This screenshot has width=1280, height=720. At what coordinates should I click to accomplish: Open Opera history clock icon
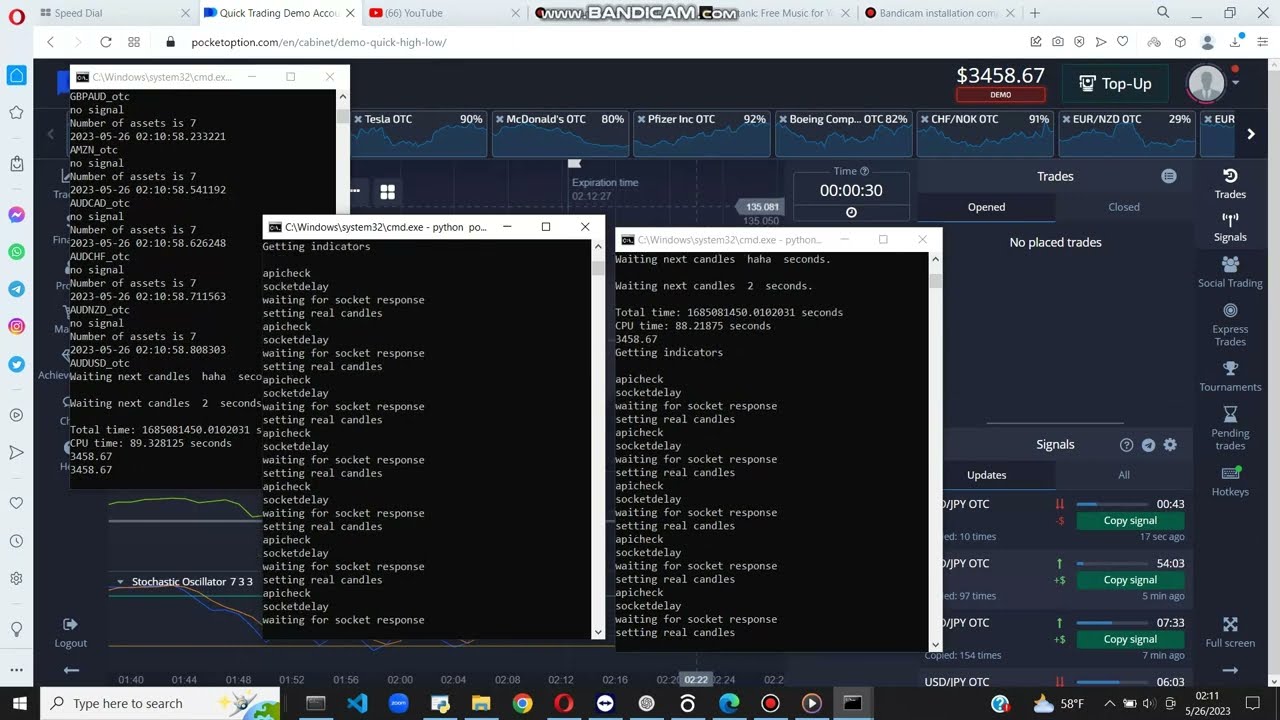(x=16, y=541)
